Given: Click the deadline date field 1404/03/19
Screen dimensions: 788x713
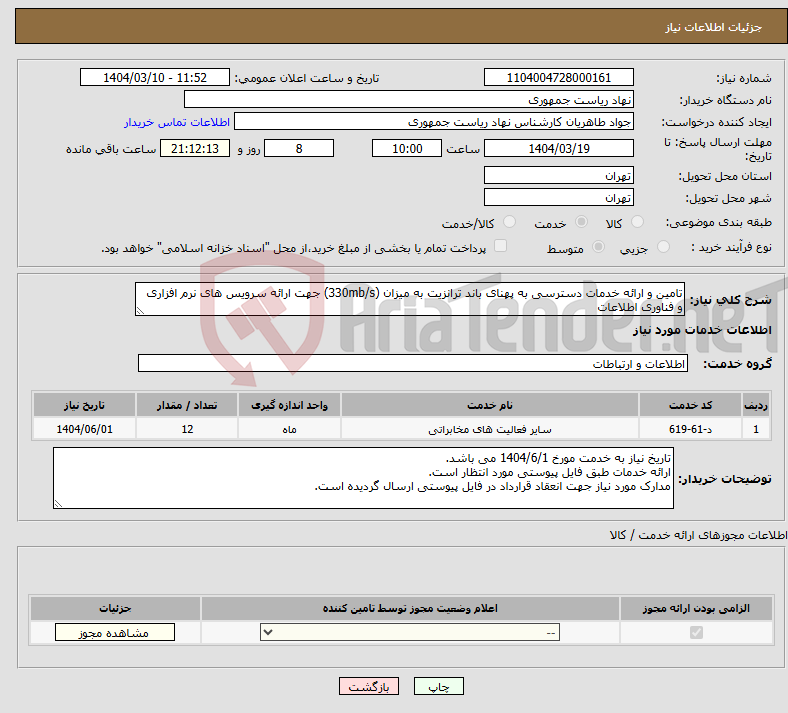Looking at the screenshot, I should tap(558, 148).
